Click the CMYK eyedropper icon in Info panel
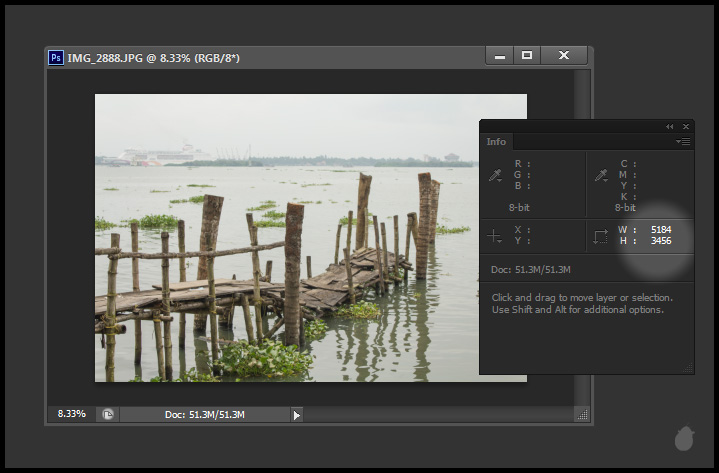The image size is (719, 473). coord(602,175)
